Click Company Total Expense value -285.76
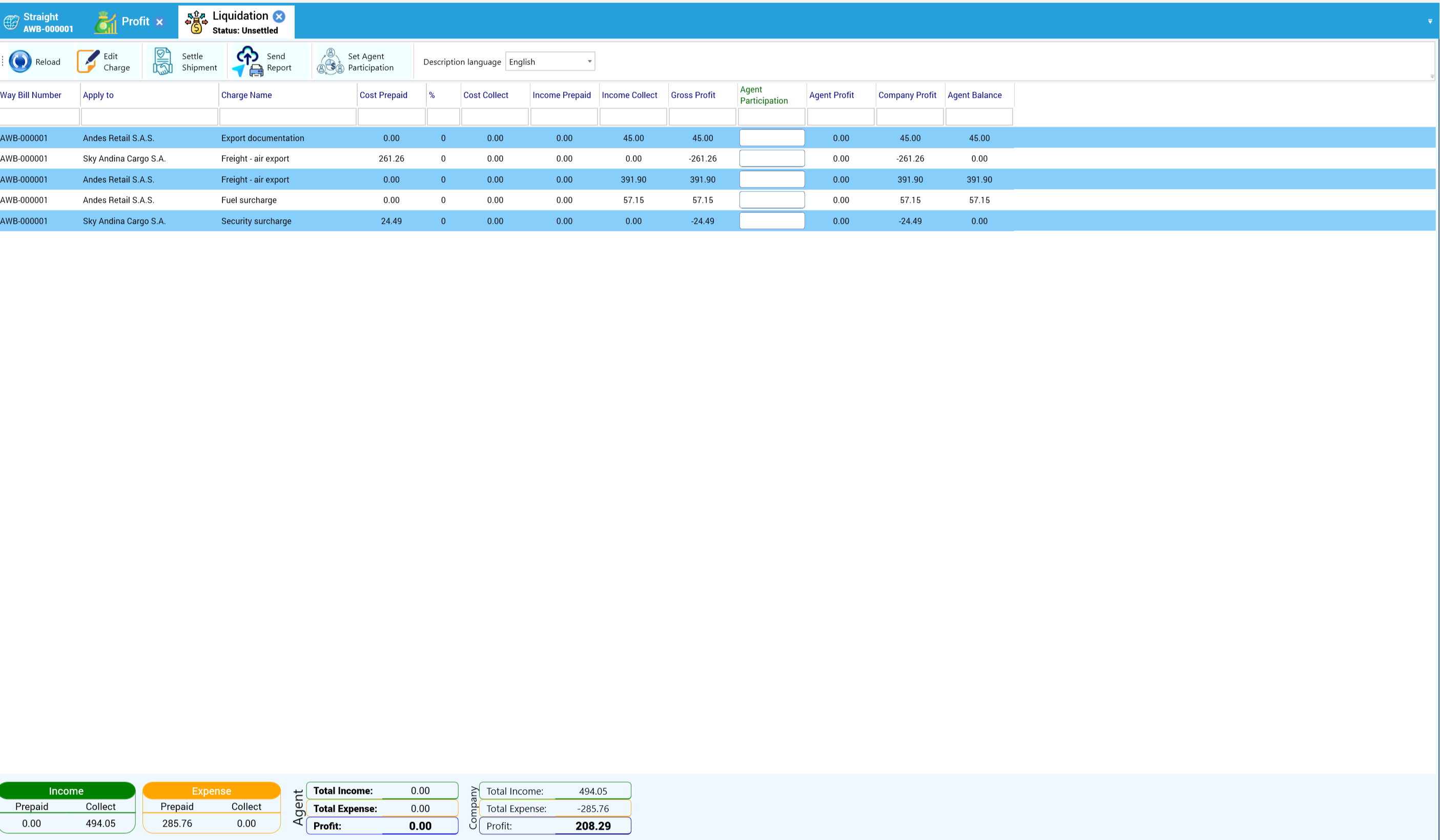The image size is (1440, 840). click(x=593, y=809)
